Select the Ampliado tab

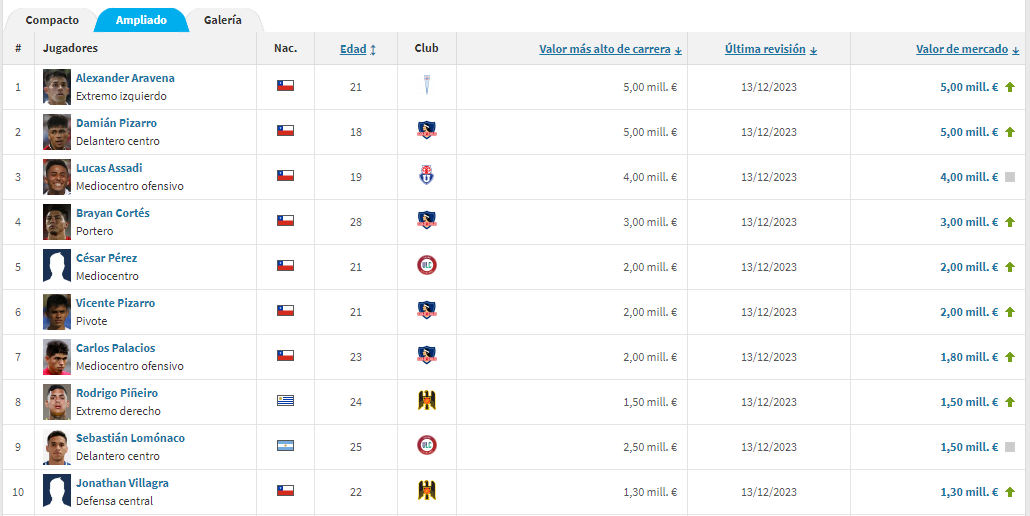[141, 20]
